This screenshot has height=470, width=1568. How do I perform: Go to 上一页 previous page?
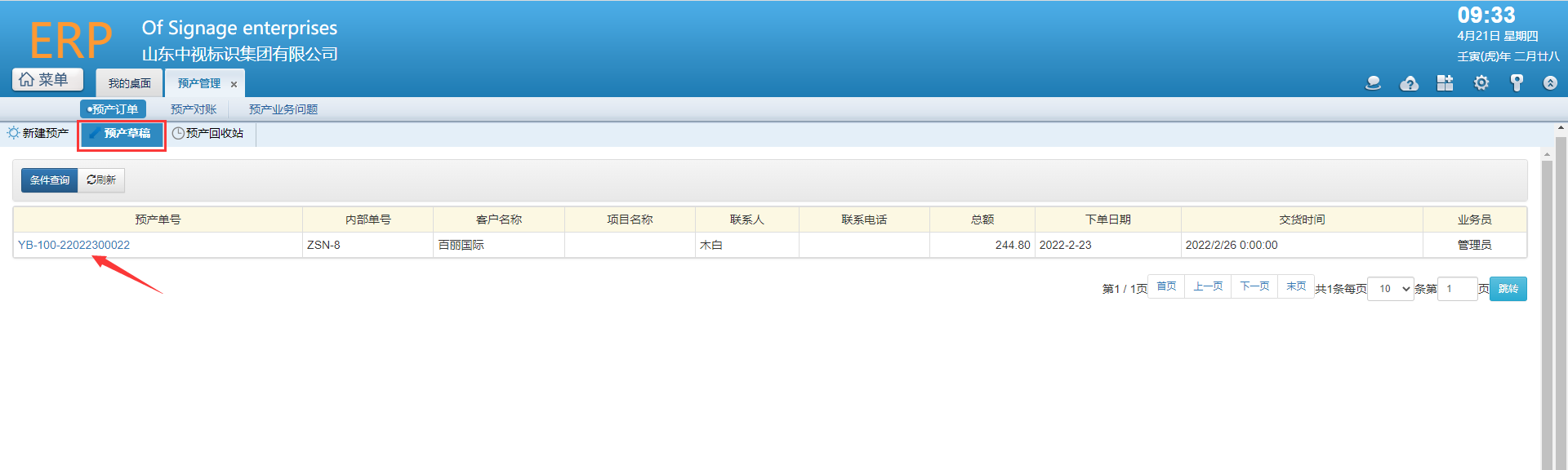tap(1208, 286)
